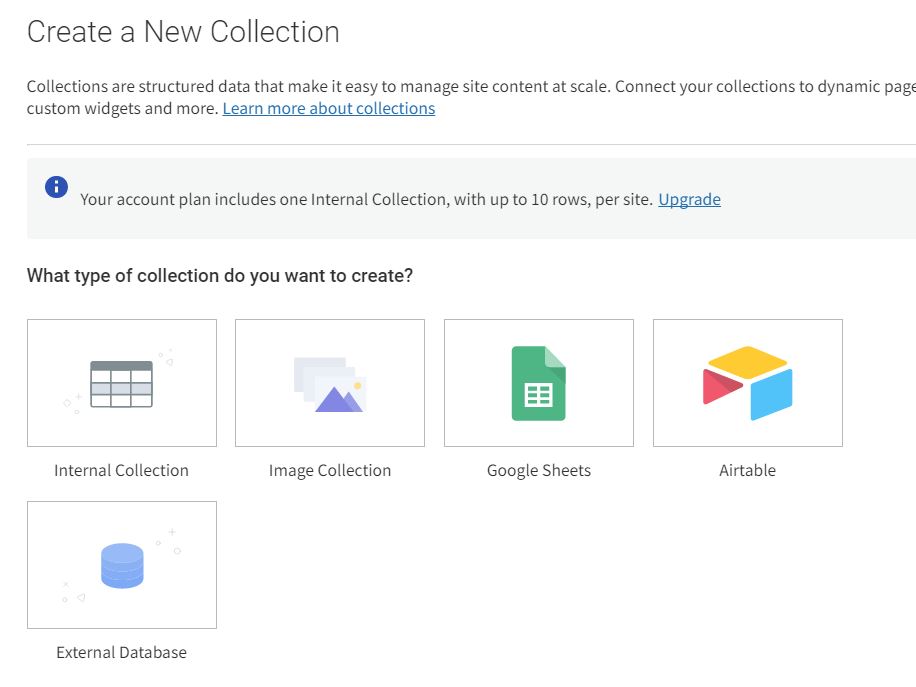The height and width of the screenshot is (687, 916).
Task: Click the External Database label
Action: 122,653
